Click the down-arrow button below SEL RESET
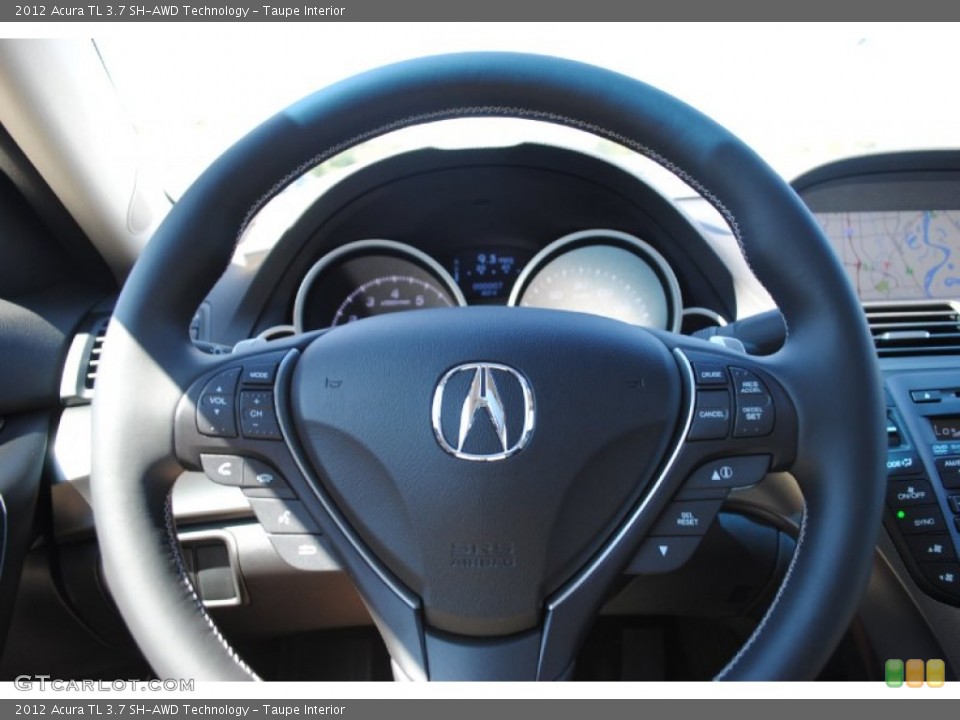The image size is (960, 720). click(x=663, y=552)
